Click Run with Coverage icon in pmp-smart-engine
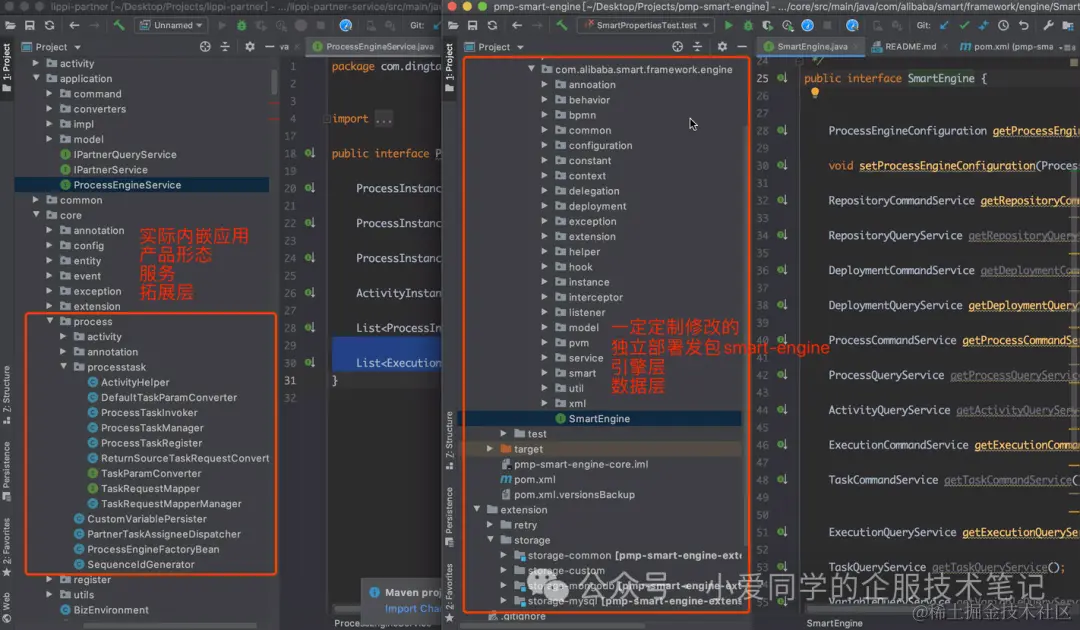 click(x=767, y=25)
